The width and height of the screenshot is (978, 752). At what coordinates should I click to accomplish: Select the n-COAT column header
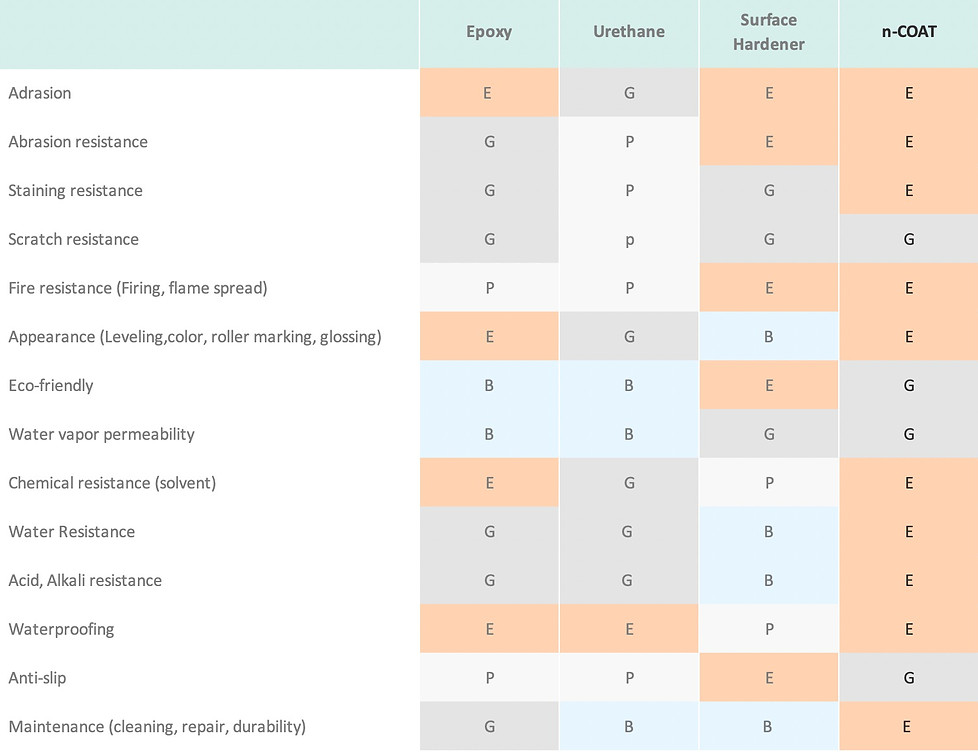point(909,32)
